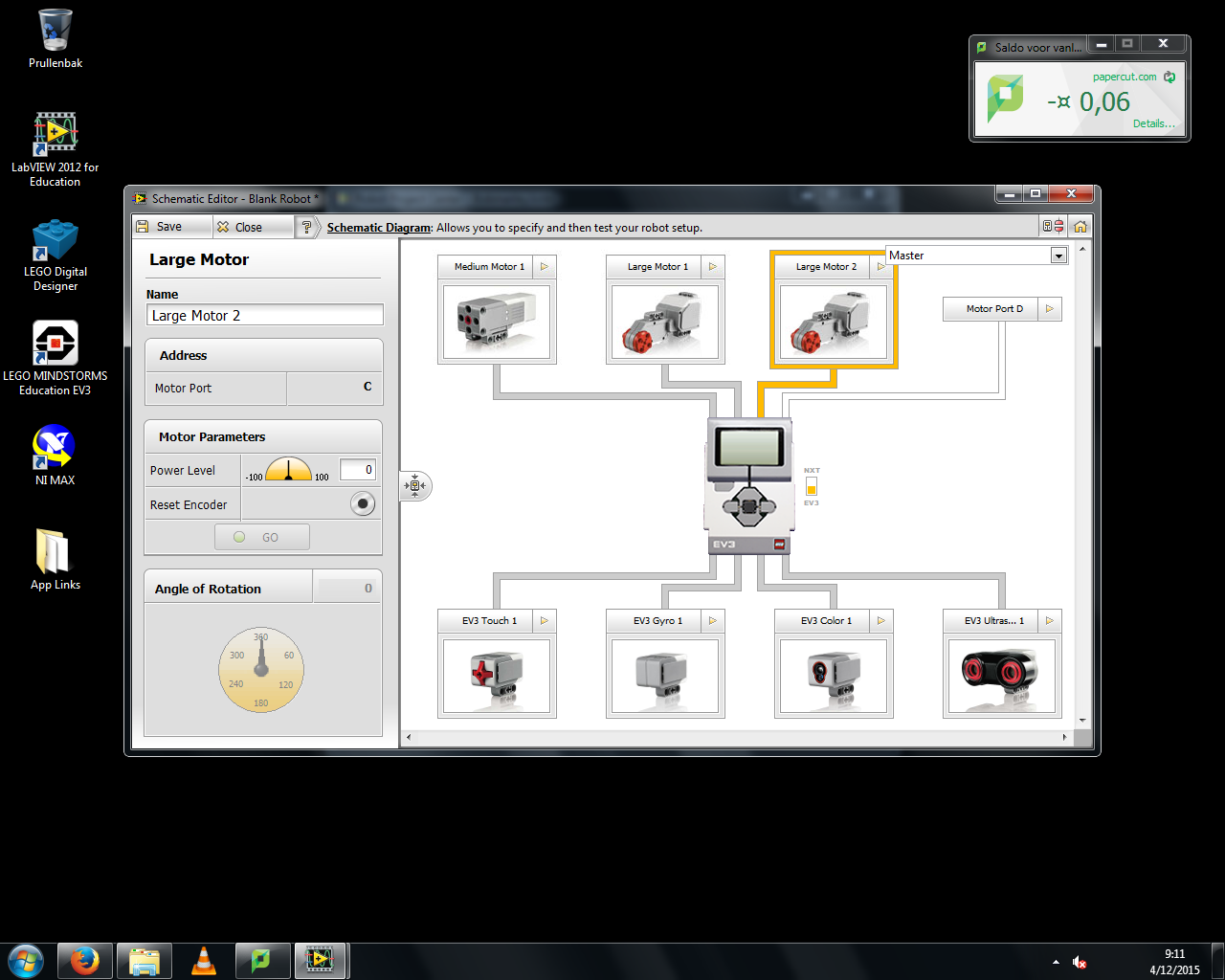Click the panel collapse handle icon
Viewport: 1225px width, 980px height.
tap(415, 486)
